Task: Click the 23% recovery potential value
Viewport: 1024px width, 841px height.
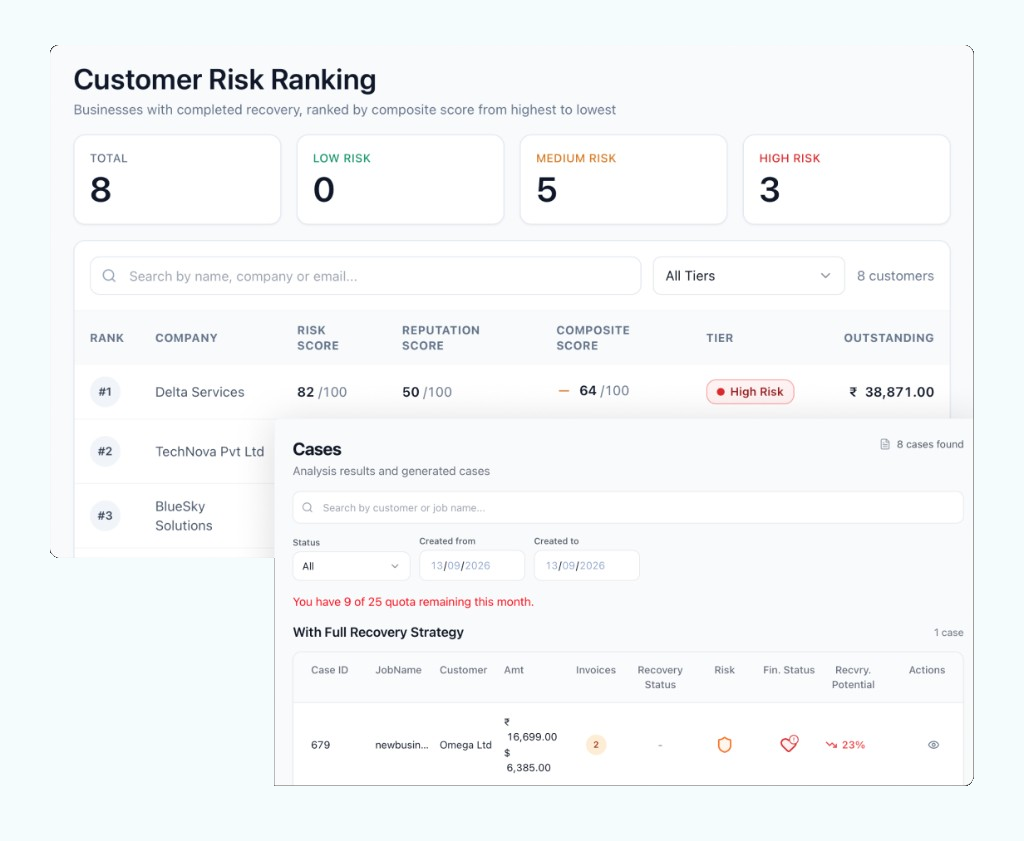Action: (853, 744)
